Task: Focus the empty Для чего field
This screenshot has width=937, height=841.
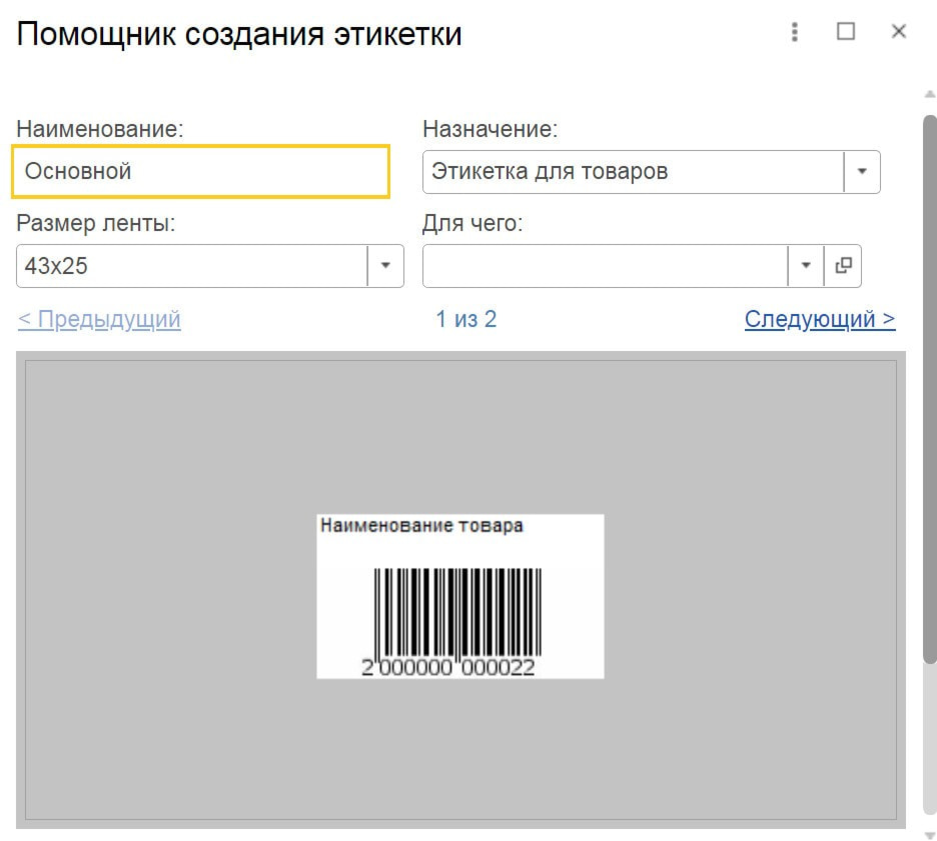Action: (x=605, y=265)
